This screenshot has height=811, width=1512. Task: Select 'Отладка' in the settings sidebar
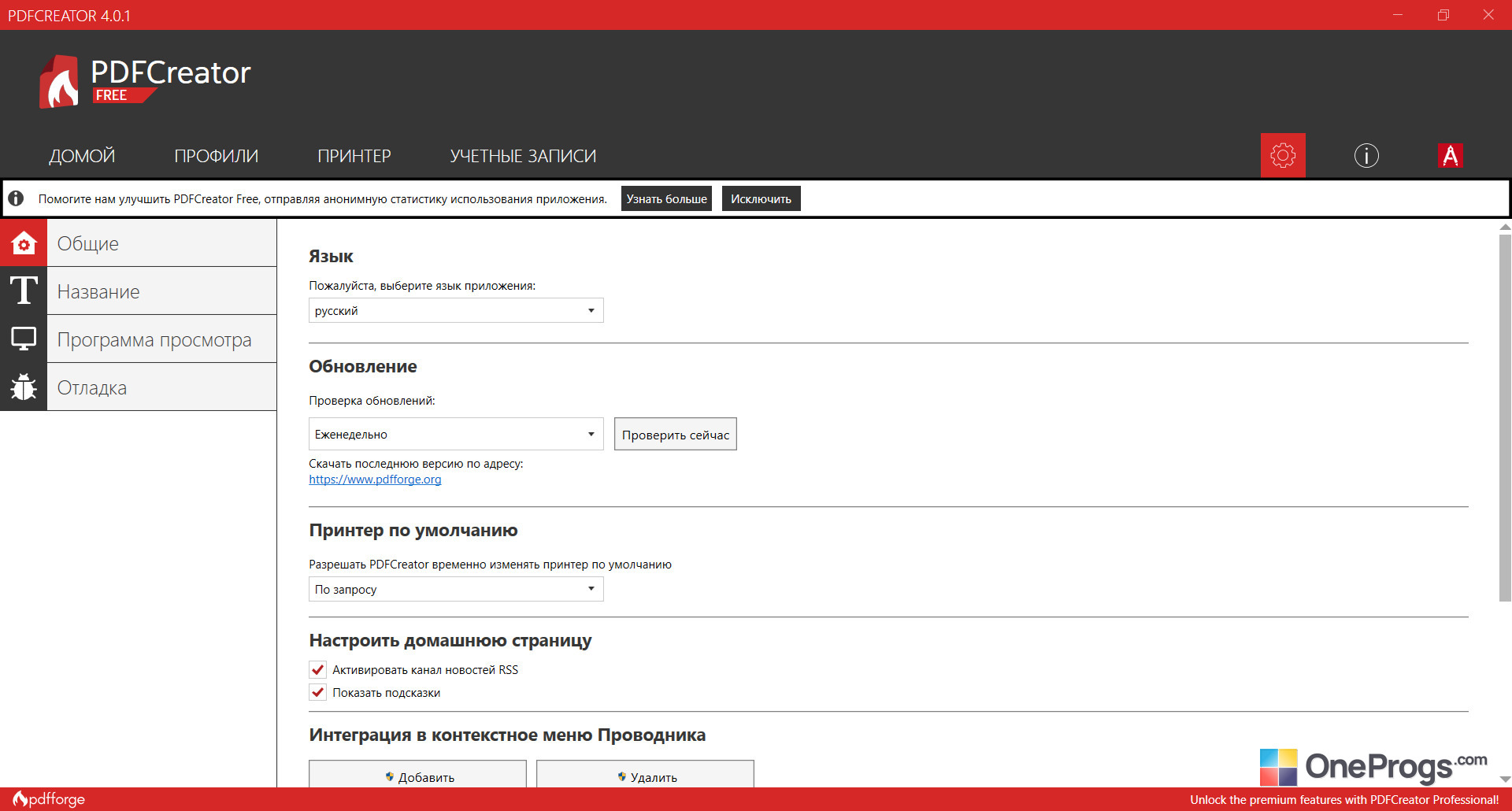(x=162, y=387)
